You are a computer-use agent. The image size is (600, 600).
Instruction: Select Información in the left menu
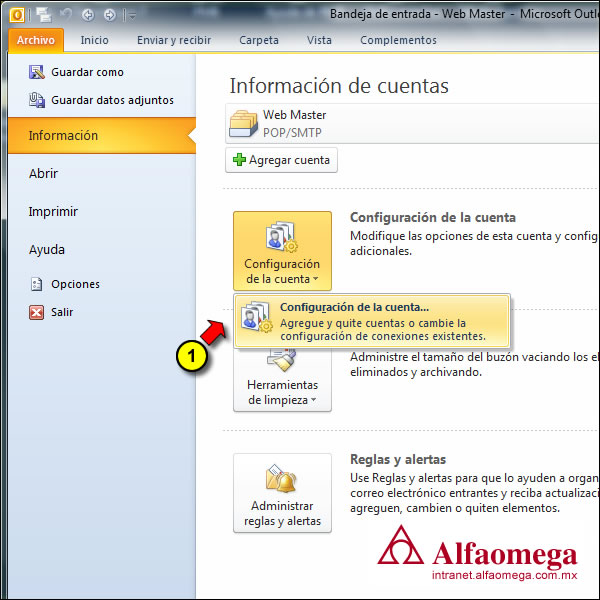[x=102, y=135]
